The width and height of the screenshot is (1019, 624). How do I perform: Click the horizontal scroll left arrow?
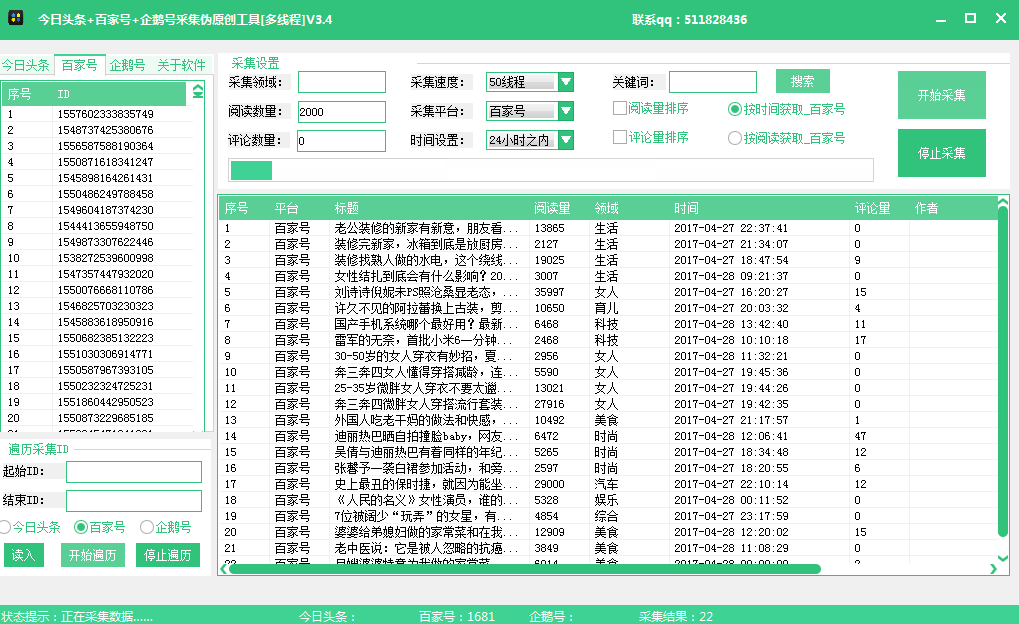pos(224,569)
